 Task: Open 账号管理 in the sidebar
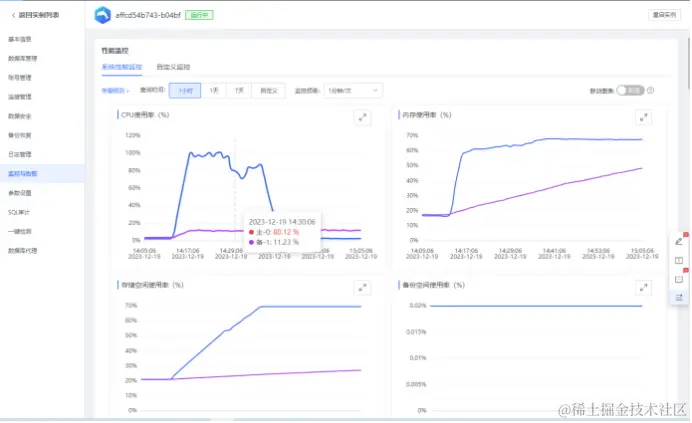(20, 78)
